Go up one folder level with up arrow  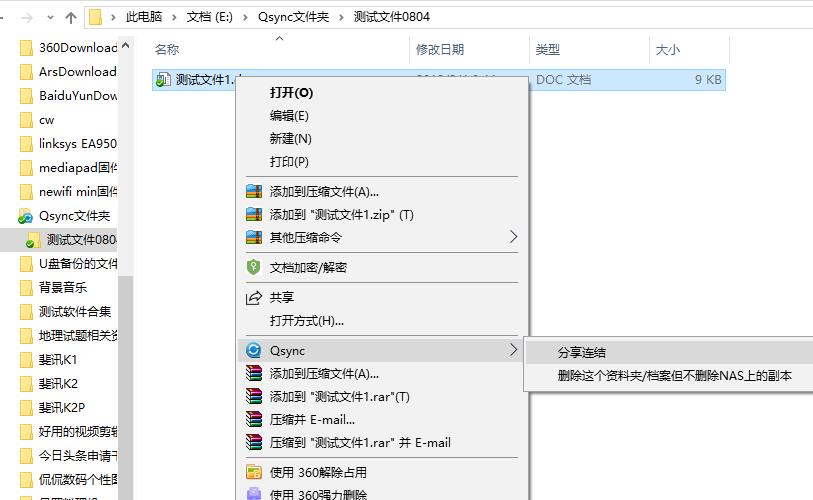tap(71, 18)
